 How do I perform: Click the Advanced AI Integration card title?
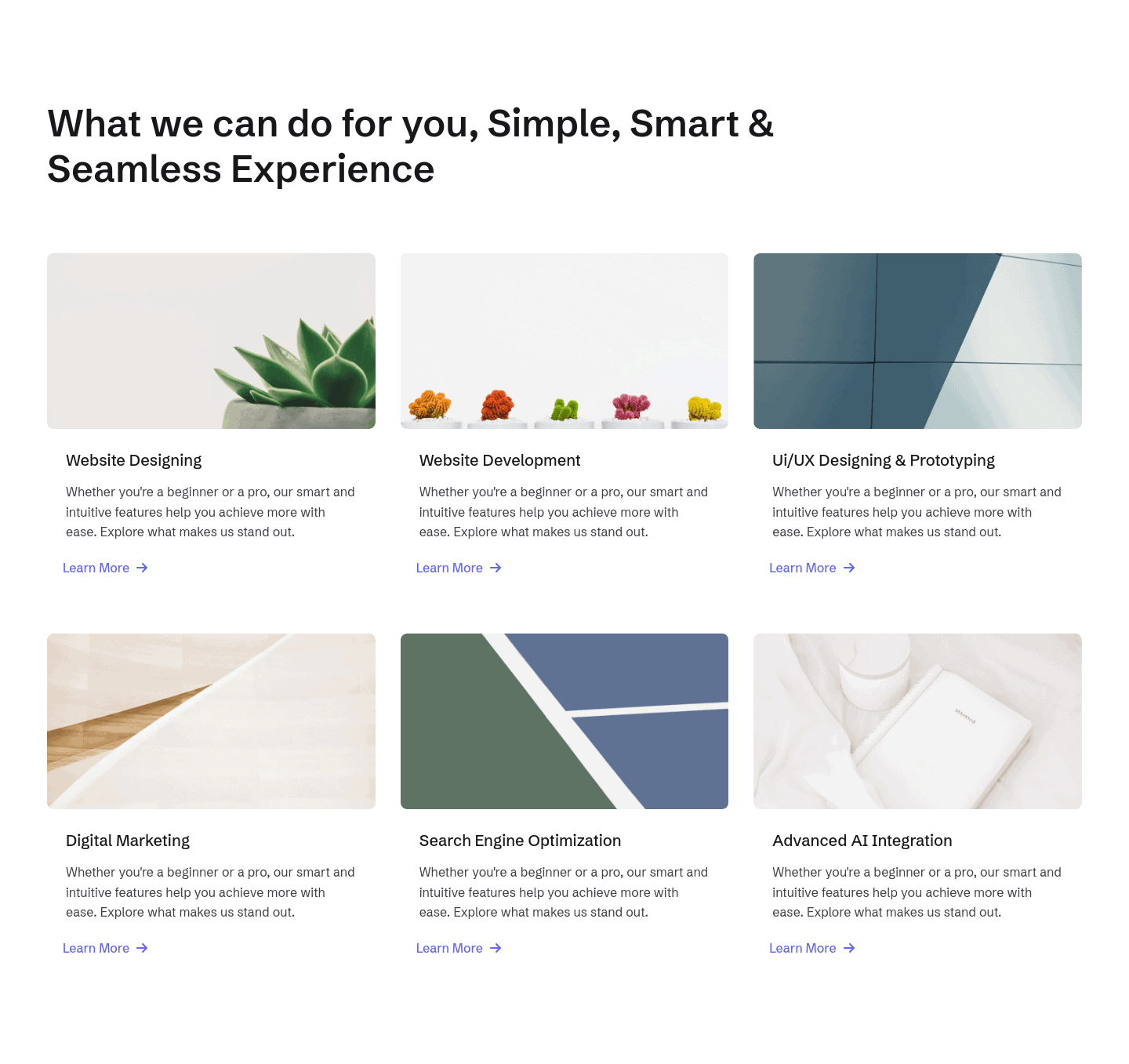point(862,841)
